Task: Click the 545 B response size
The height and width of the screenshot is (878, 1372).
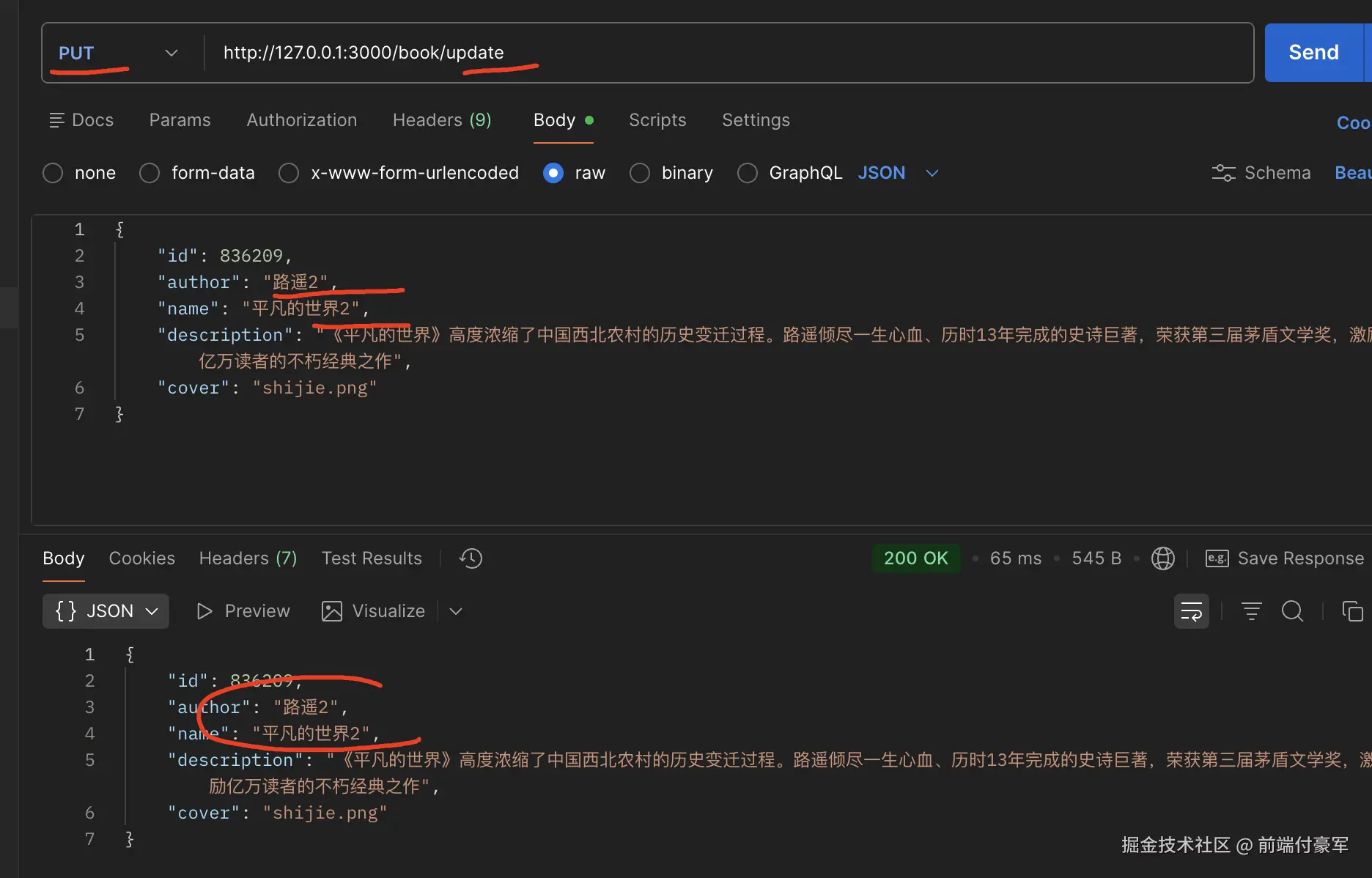Action: [x=1096, y=558]
